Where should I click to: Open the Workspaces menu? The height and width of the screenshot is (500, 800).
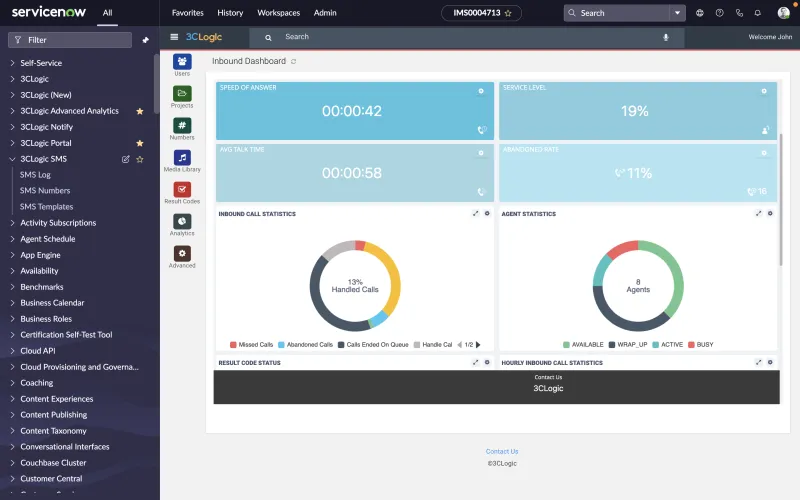click(x=279, y=13)
